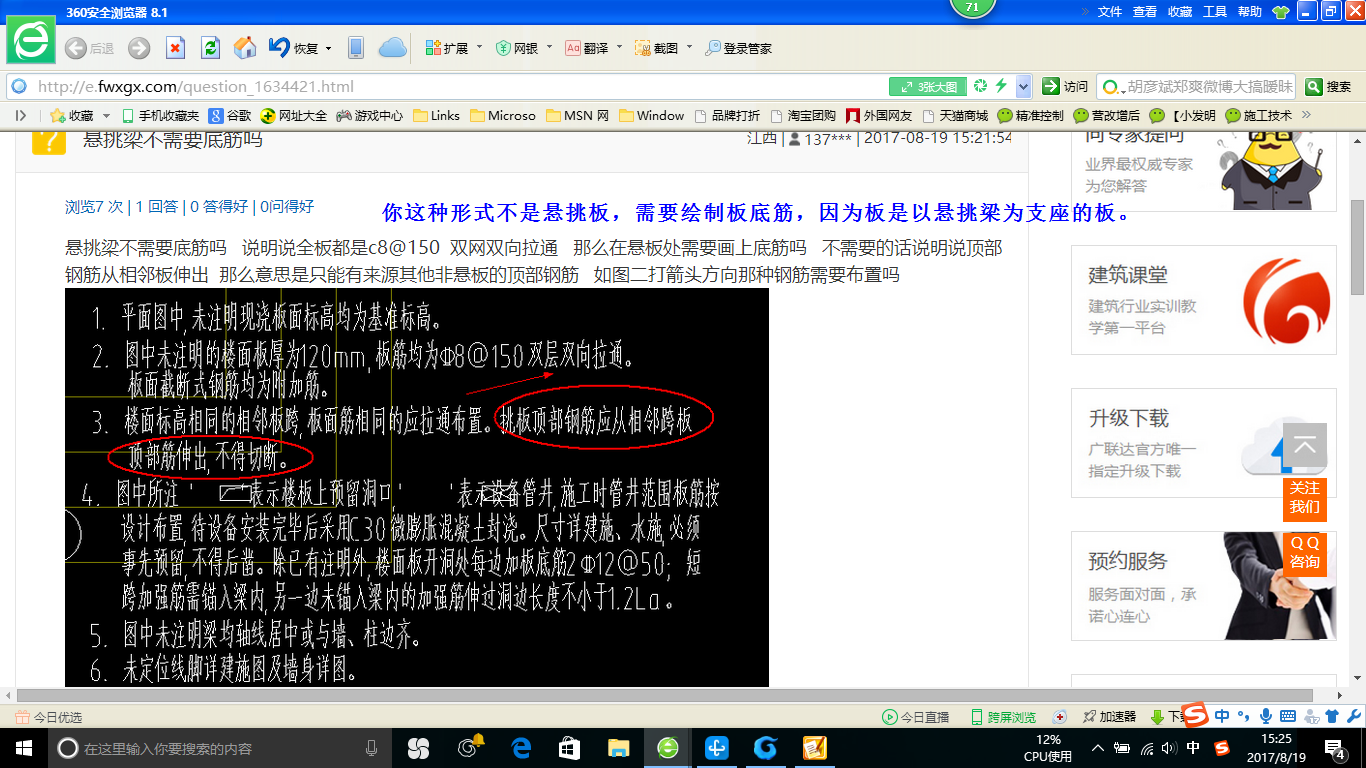This screenshot has width=1366, height=768.
Task: Open 今日直播 in status bar
Action: 916,717
